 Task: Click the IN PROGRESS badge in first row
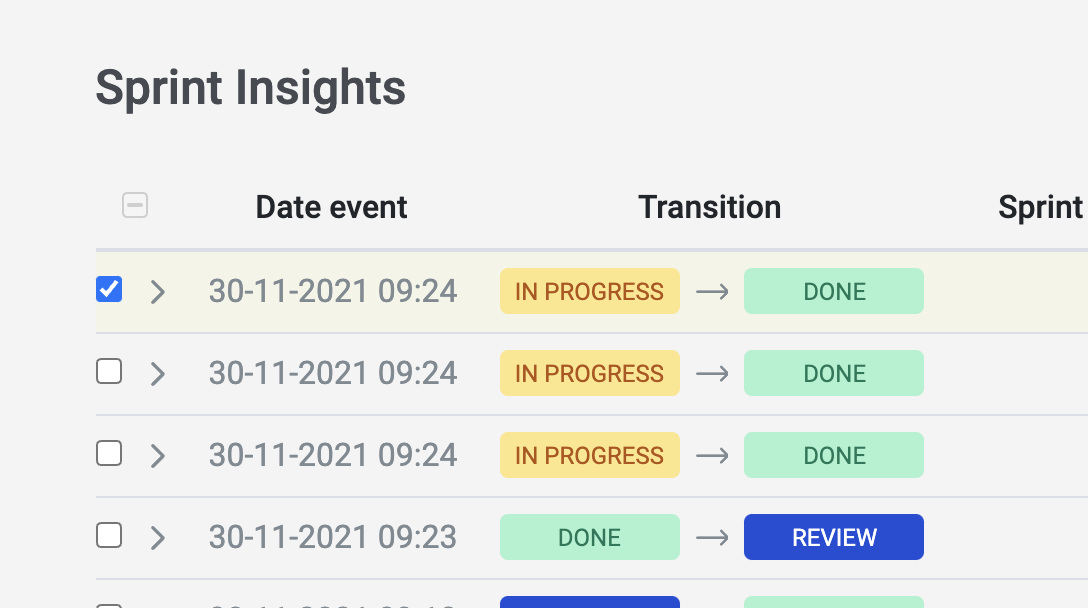point(590,291)
